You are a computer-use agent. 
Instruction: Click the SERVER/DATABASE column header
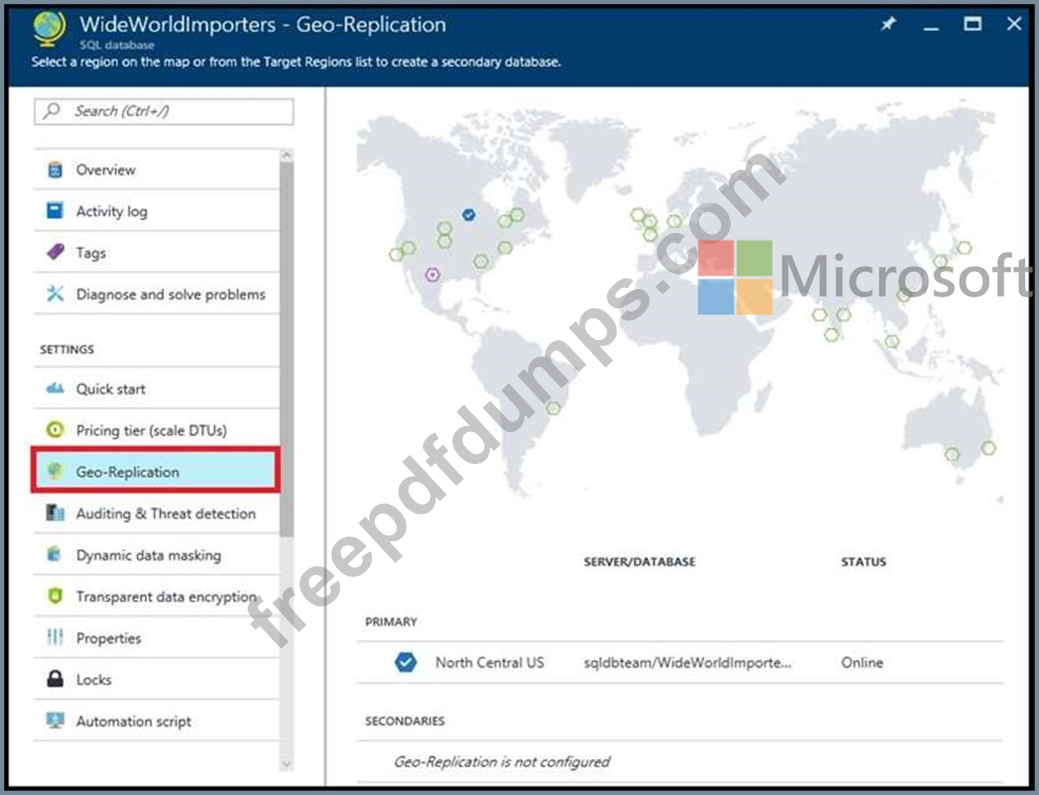(639, 562)
